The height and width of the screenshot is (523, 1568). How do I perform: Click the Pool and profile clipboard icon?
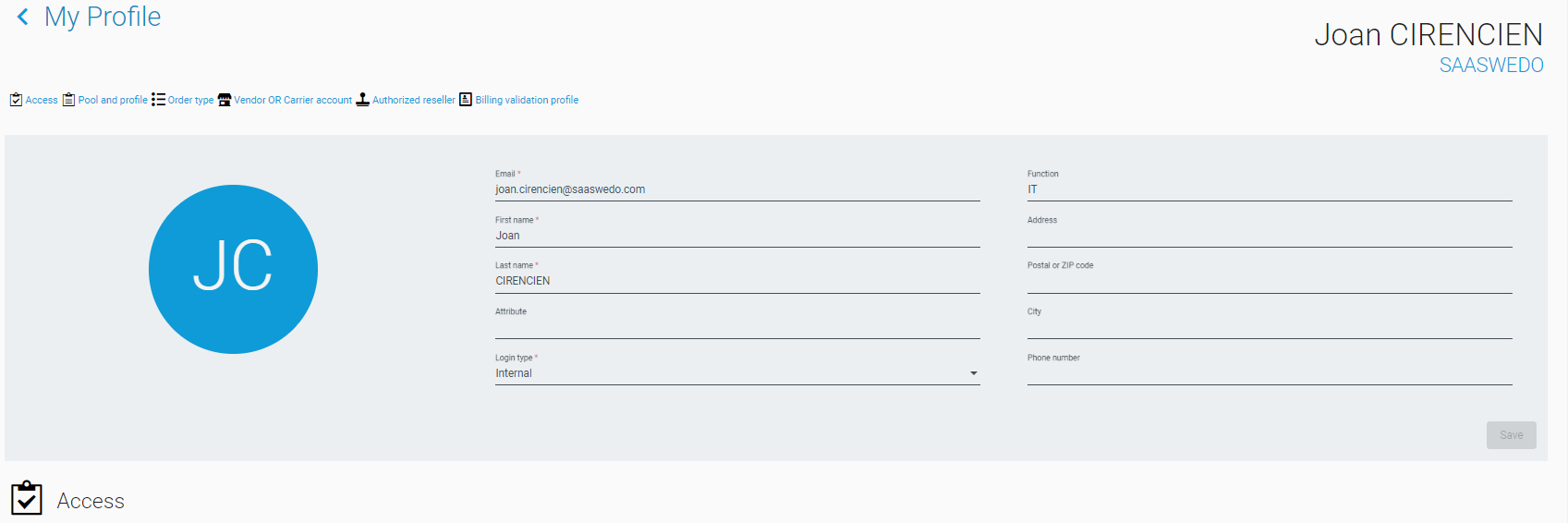pyautogui.click(x=68, y=100)
